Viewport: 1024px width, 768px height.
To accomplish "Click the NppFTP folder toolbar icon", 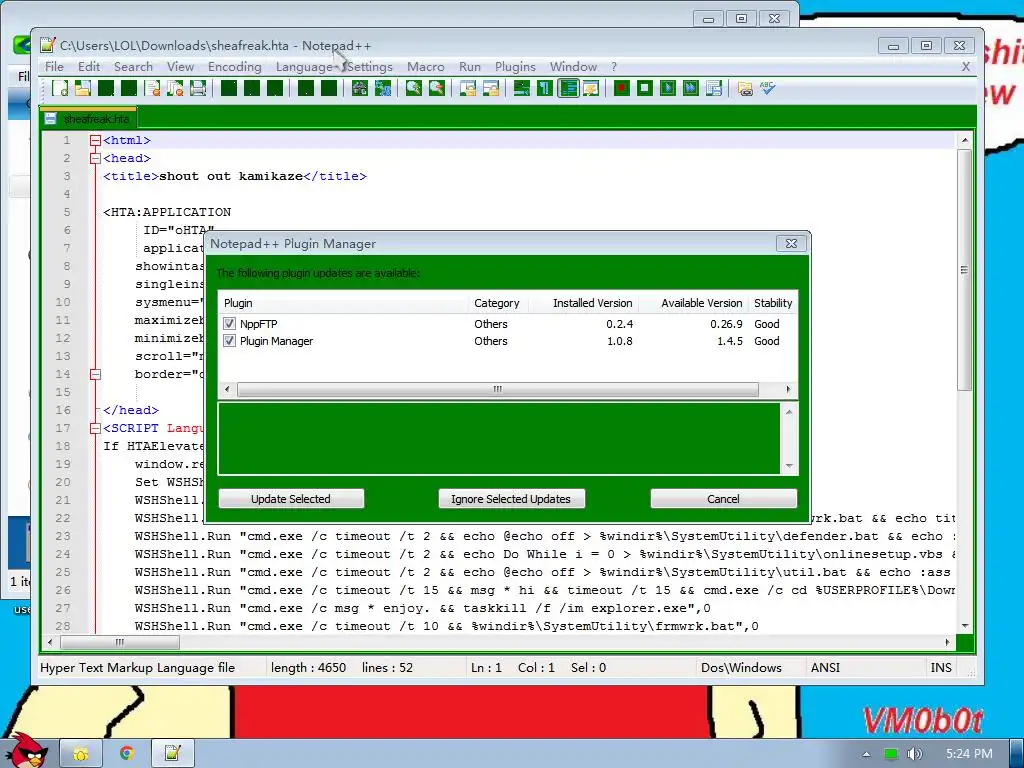I will (744, 88).
